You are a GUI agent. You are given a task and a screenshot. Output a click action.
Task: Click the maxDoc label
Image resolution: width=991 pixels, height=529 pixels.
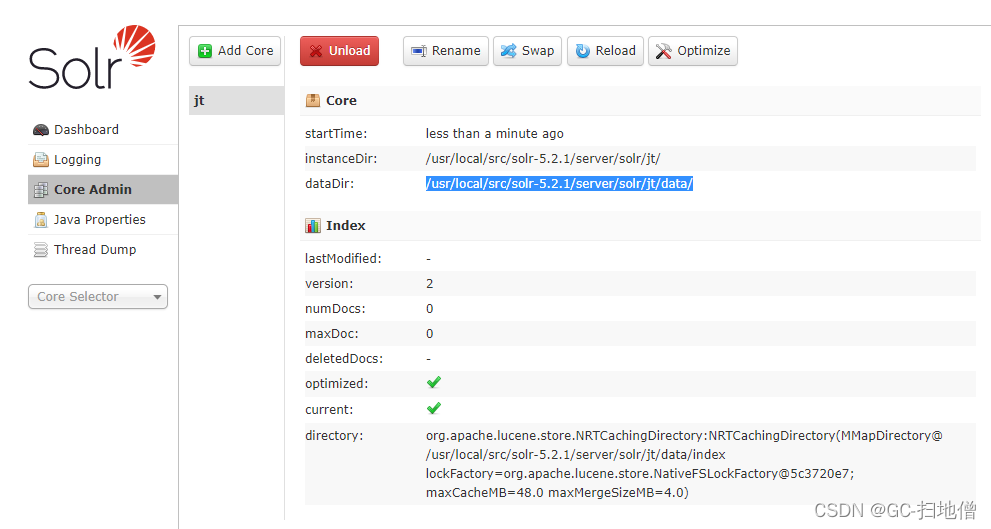click(x=332, y=334)
